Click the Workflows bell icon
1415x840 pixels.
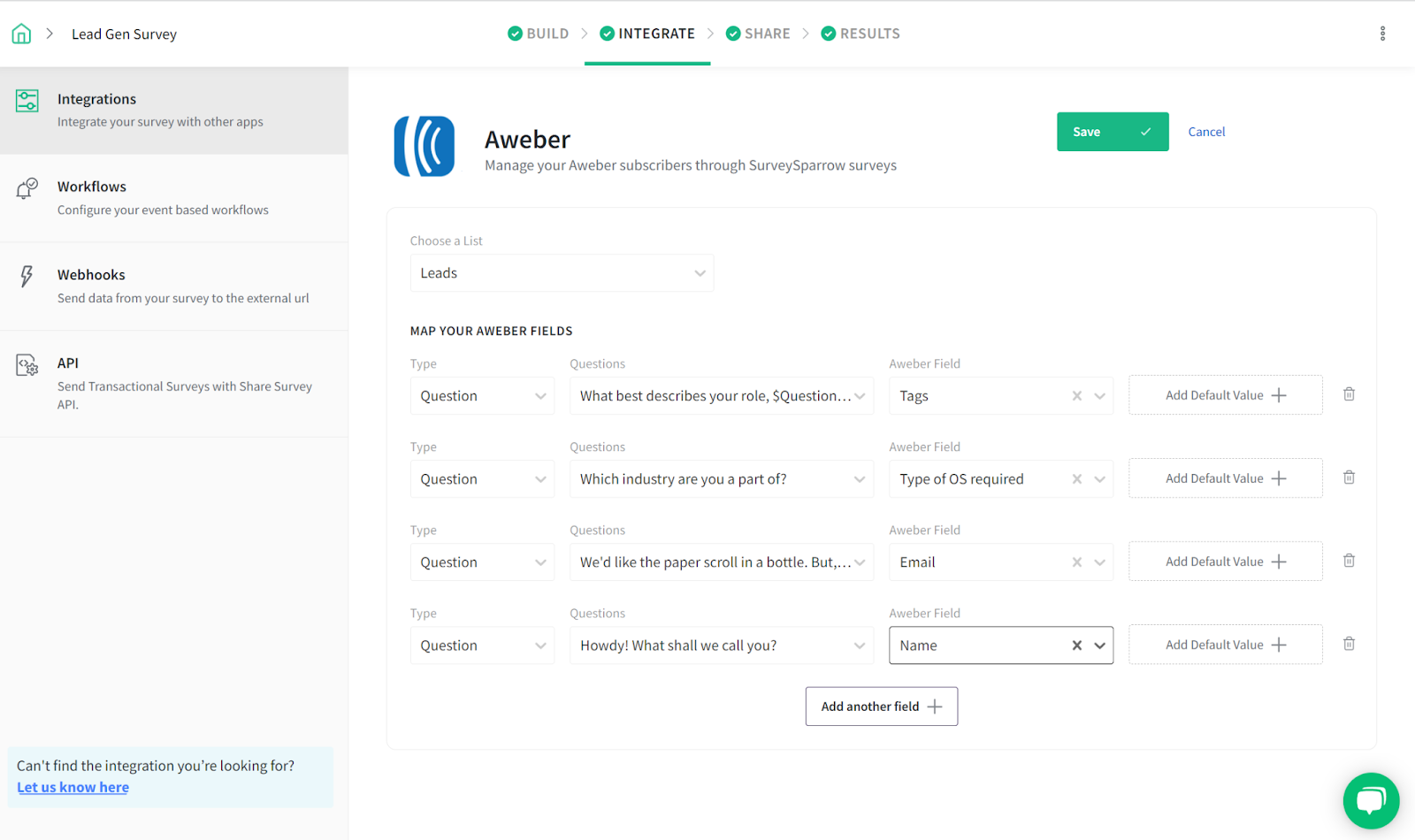pyautogui.click(x=27, y=188)
